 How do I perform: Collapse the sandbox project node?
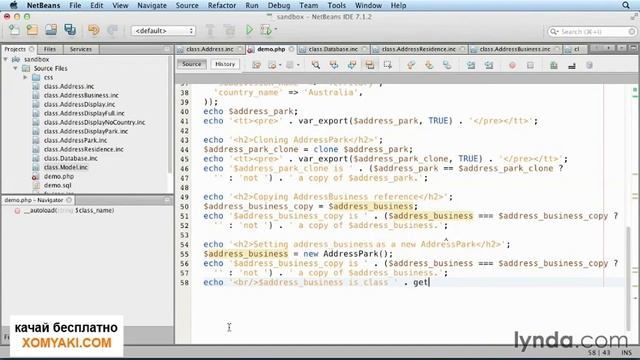point(6,60)
